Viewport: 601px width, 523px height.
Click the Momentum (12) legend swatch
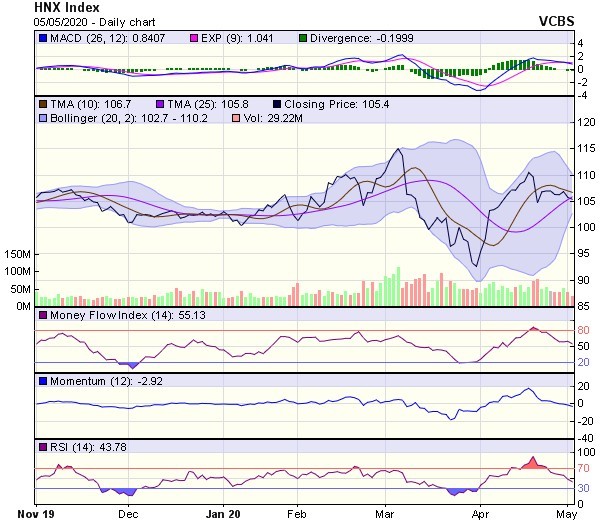point(43,381)
